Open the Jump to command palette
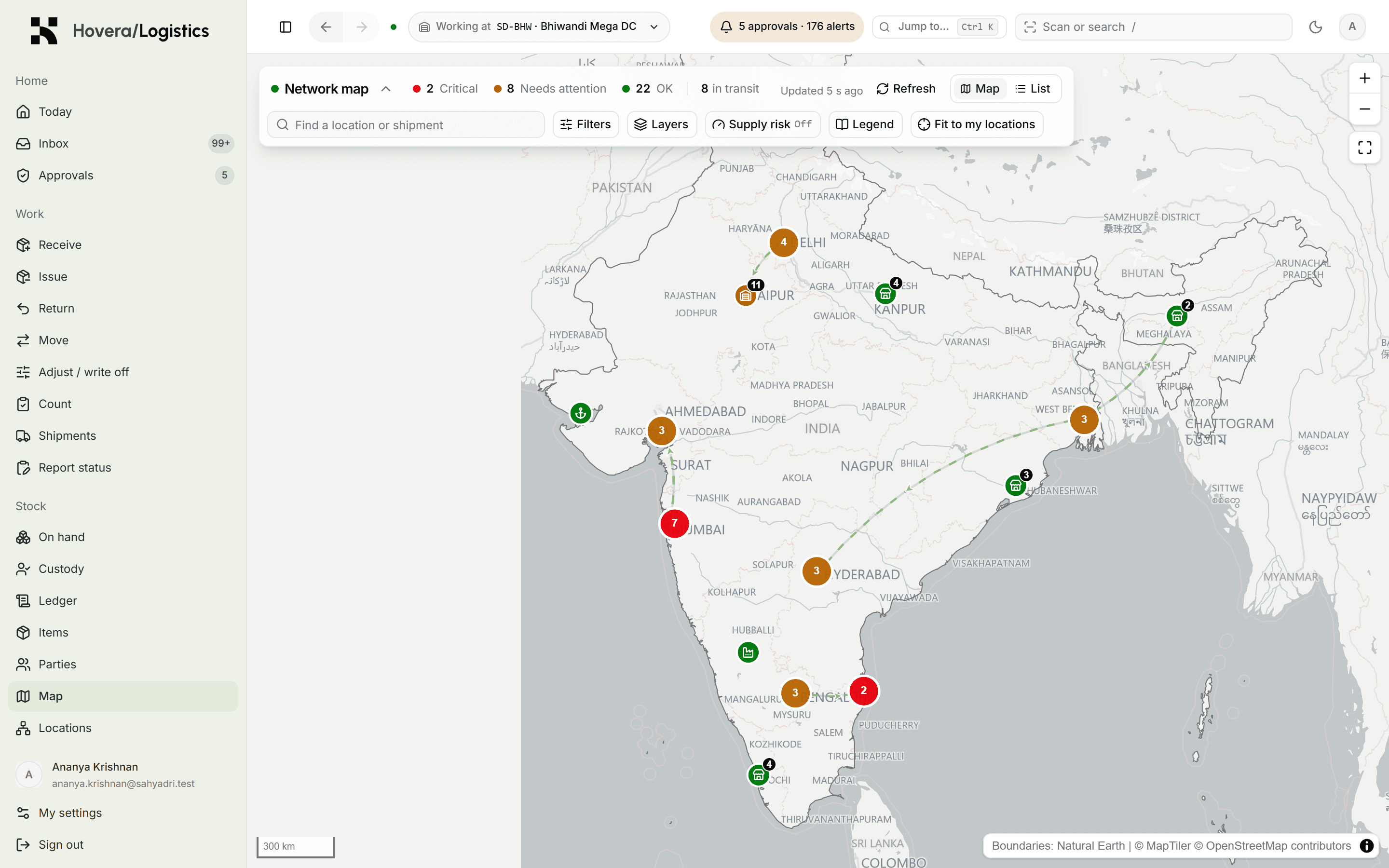 939,27
